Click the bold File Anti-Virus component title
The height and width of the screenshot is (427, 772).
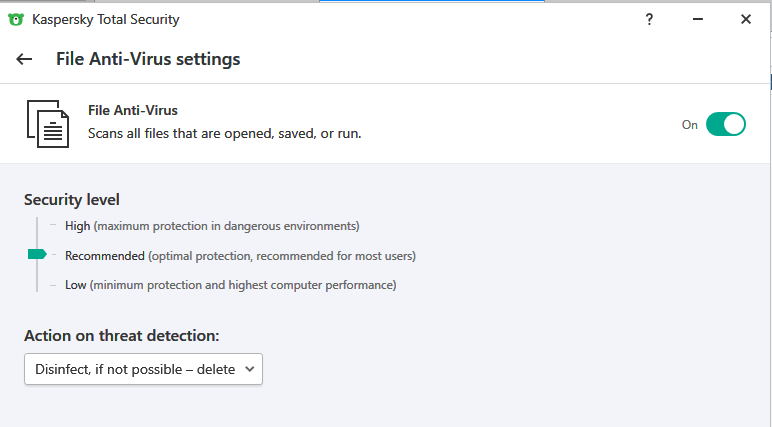click(x=133, y=111)
